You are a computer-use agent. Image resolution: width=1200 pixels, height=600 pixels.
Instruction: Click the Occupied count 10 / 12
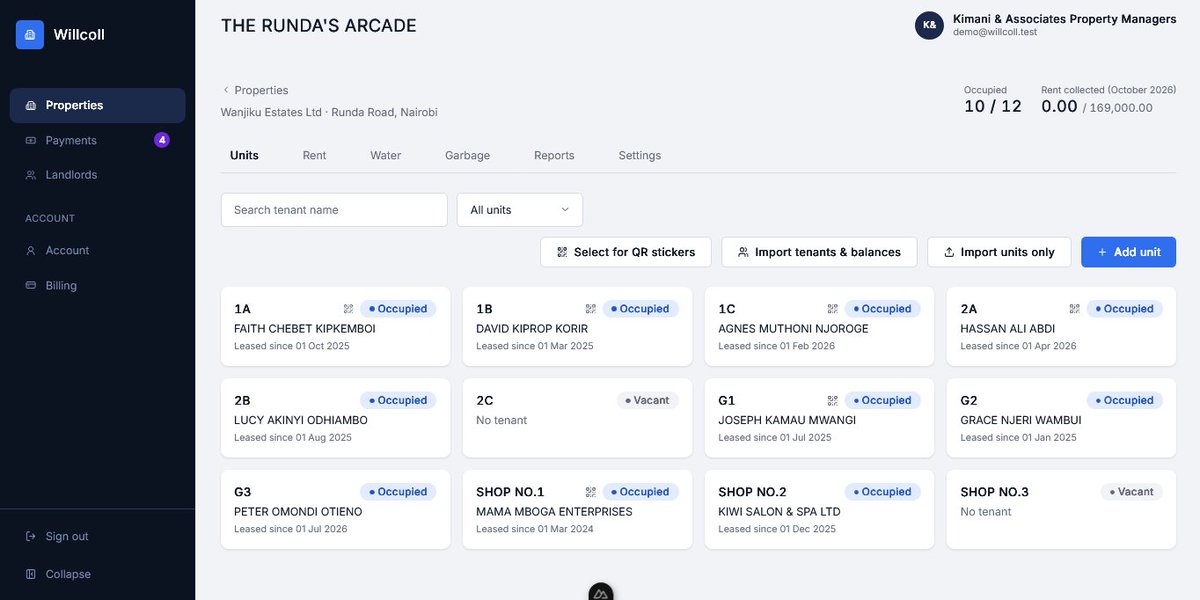pos(993,106)
